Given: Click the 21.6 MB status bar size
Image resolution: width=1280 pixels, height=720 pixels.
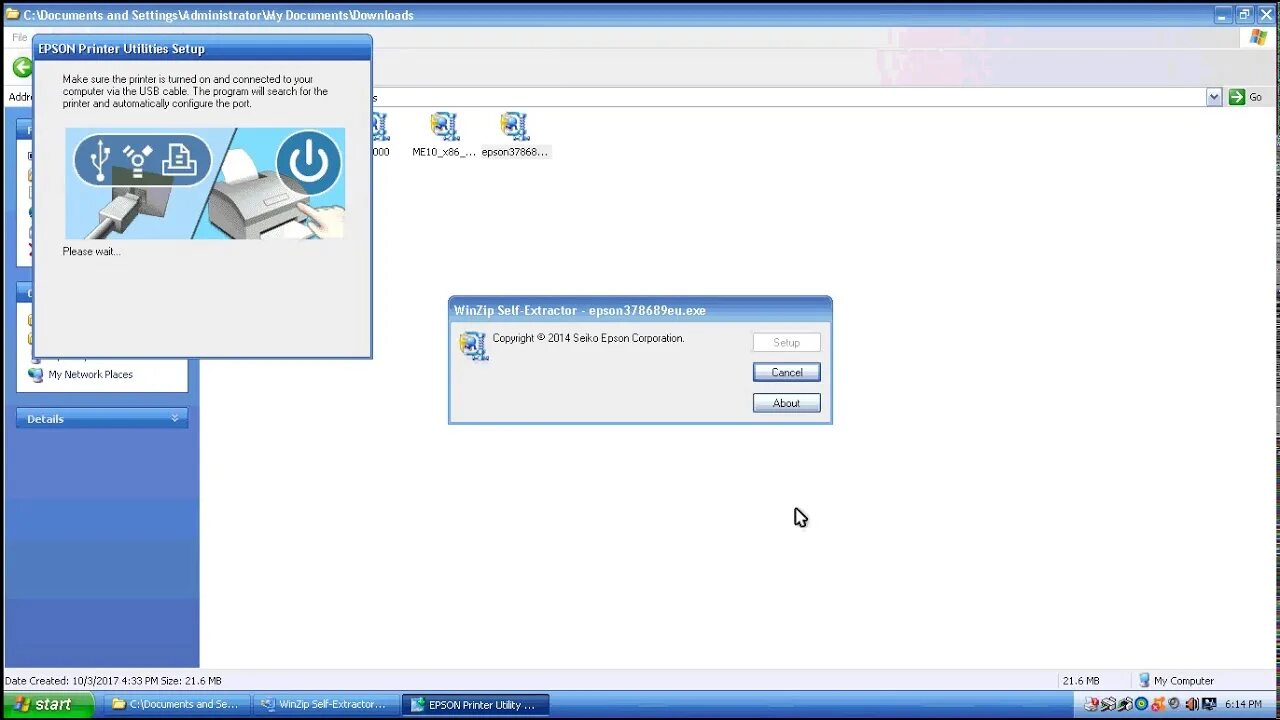Looking at the screenshot, I should click(1080, 681).
